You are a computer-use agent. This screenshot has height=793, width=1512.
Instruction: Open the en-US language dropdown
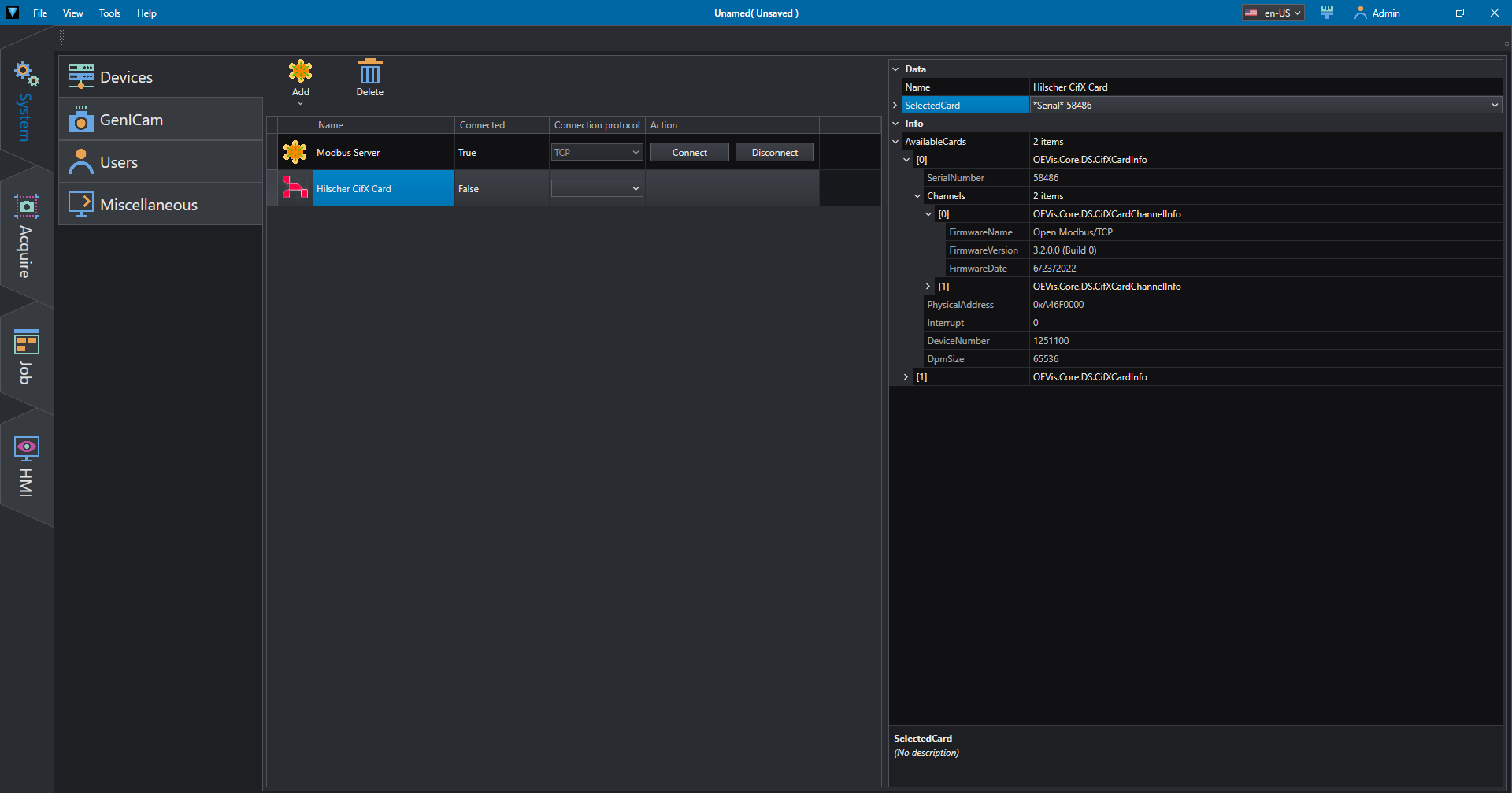(1273, 13)
